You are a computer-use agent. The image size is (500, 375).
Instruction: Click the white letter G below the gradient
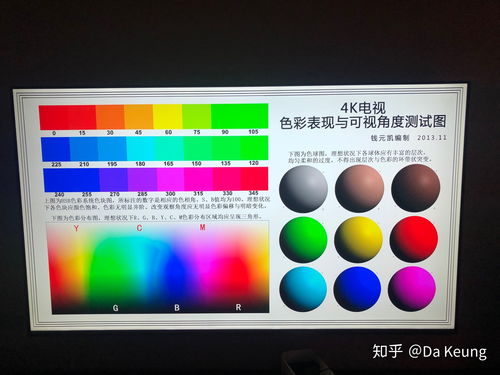pos(115,308)
